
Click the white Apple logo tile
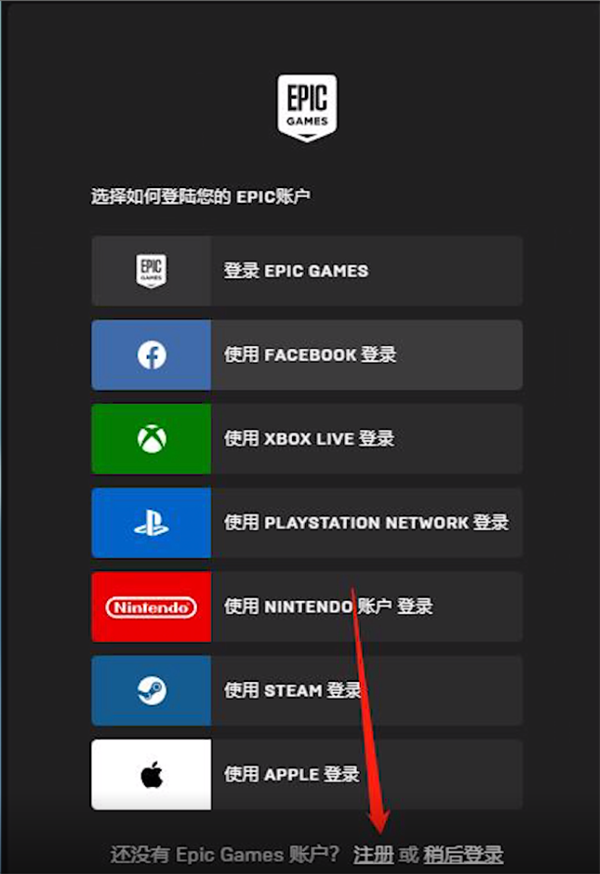point(151,775)
